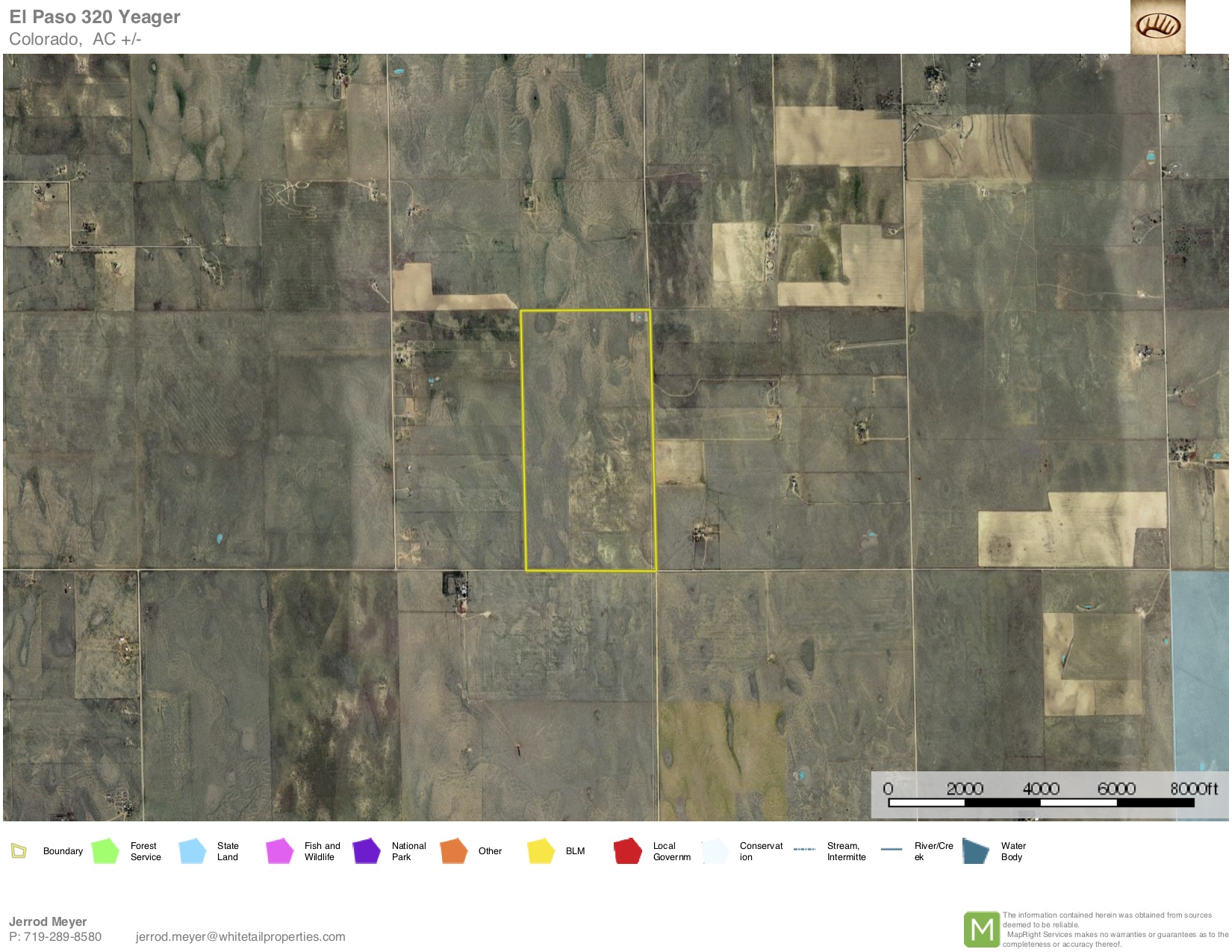Click the light blue State Land swatch
Screen dimensions: 1232x952
(x=193, y=850)
